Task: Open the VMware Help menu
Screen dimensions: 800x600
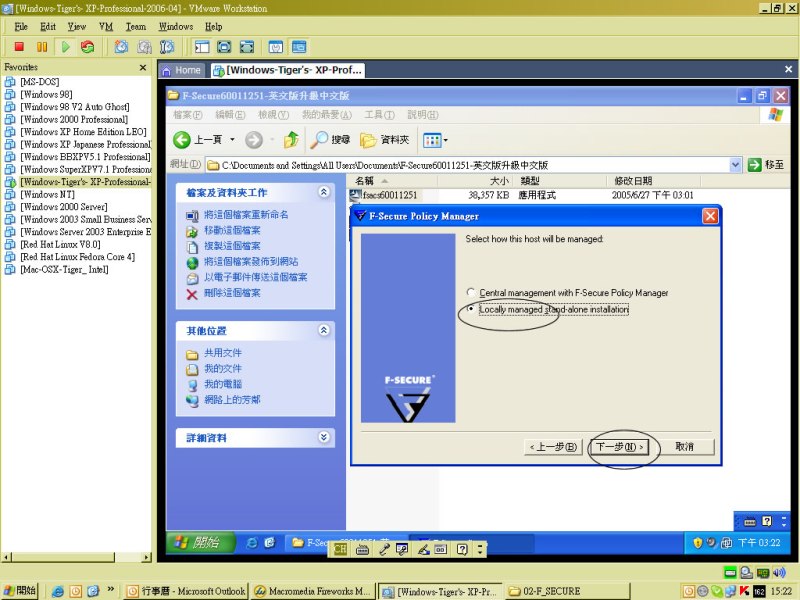Action: click(x=213, y=27)
